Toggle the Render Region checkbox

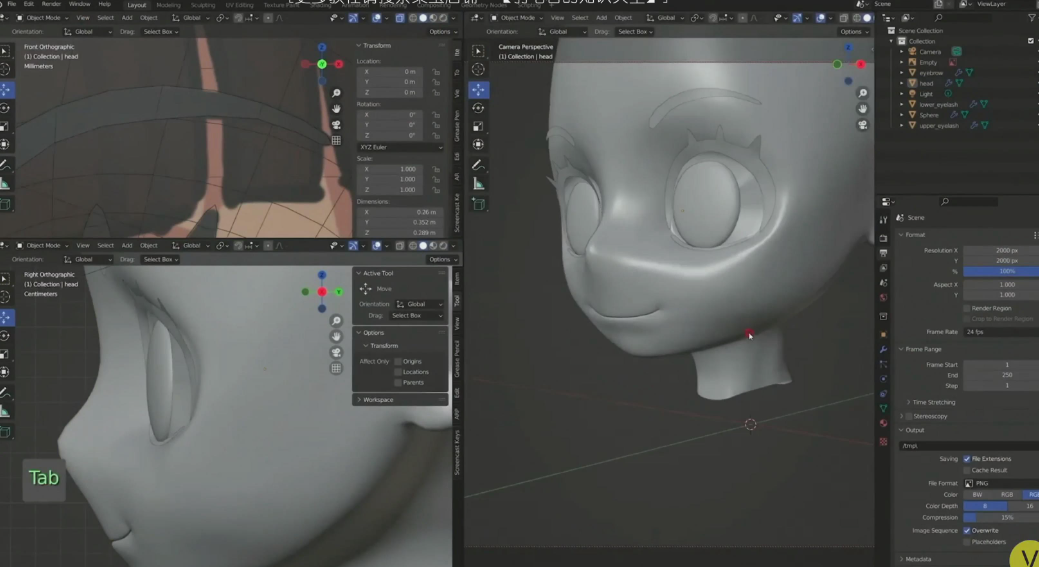coord(967,308)
